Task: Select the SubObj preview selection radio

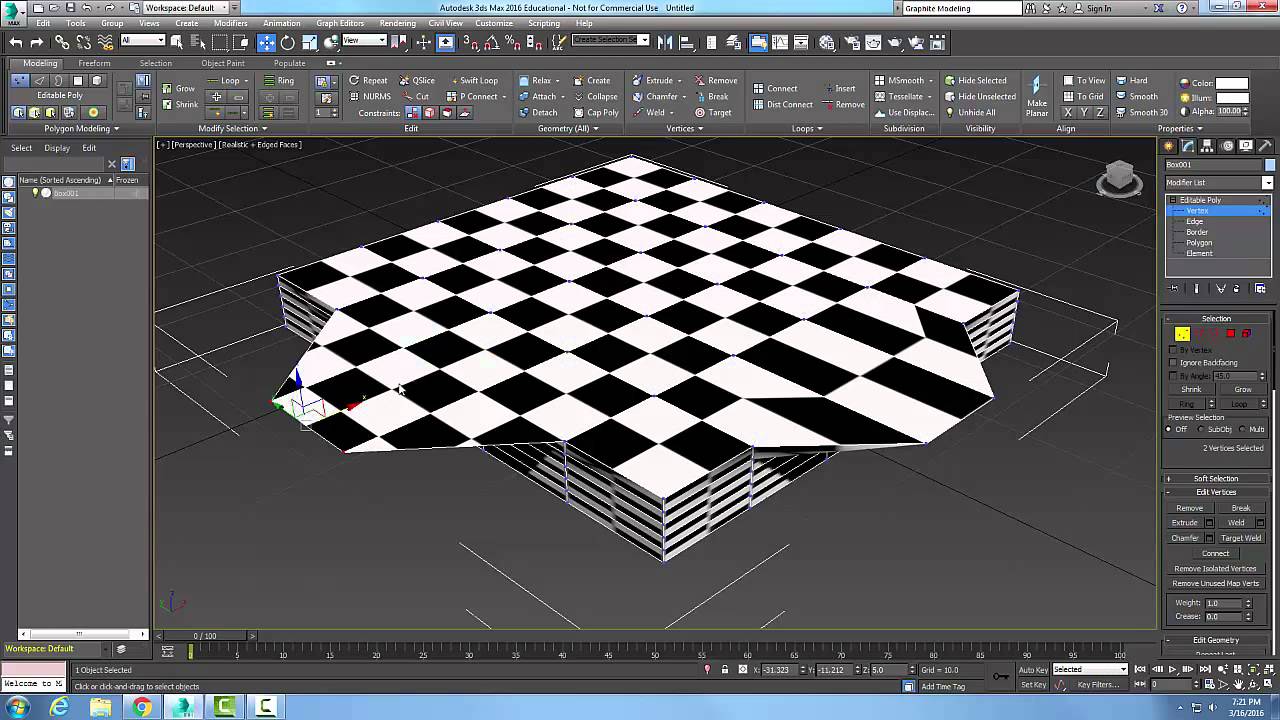Action: pyautogui.click(x=1202, y=430)
